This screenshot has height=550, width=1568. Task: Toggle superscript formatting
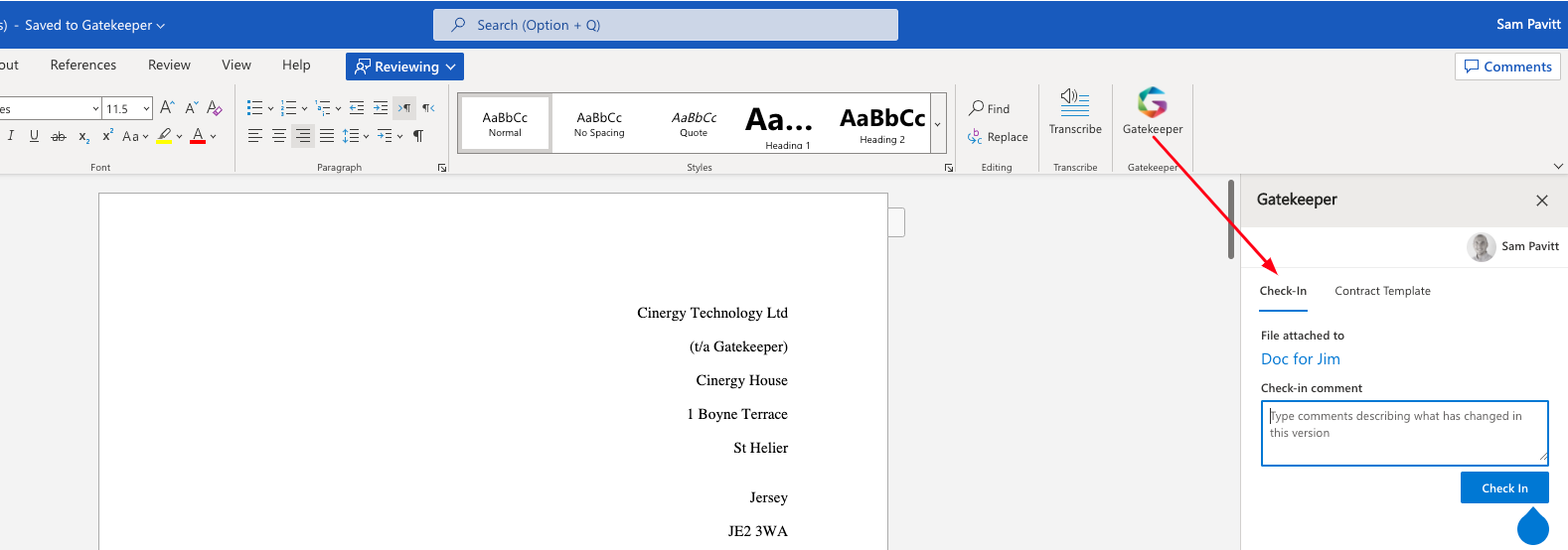point(107,136)
